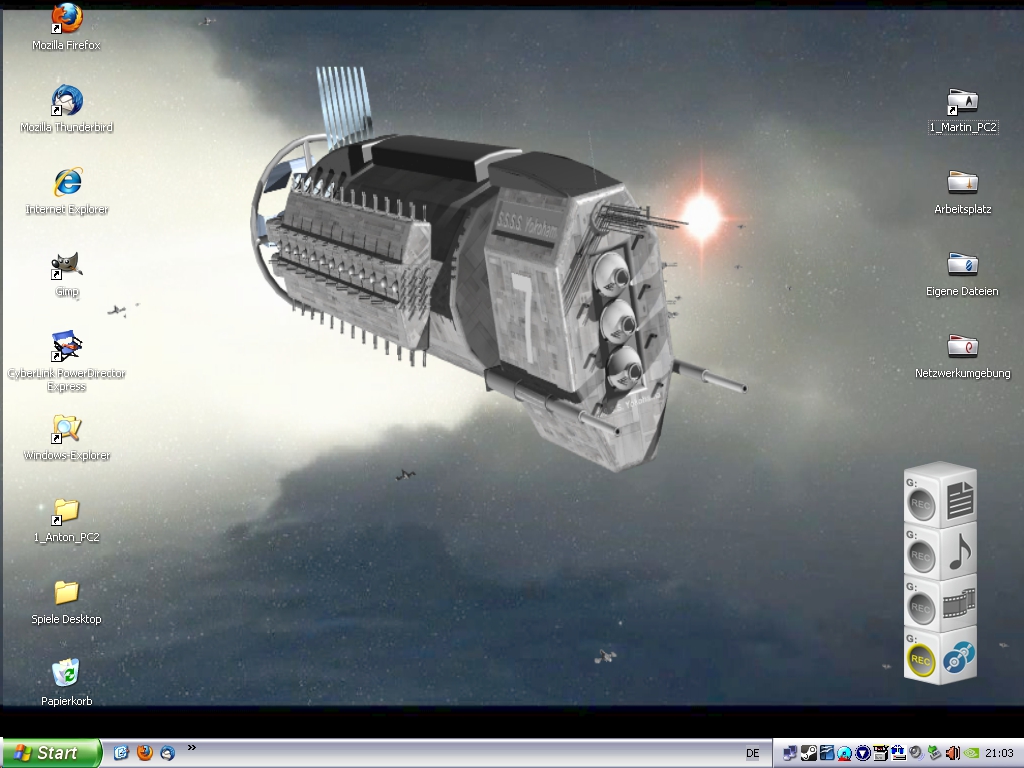Select the Mozilla Thunderbird desktop icon
Image resolution: width=1024 pixels, height=768 pixels.
[x=66, y=101]
